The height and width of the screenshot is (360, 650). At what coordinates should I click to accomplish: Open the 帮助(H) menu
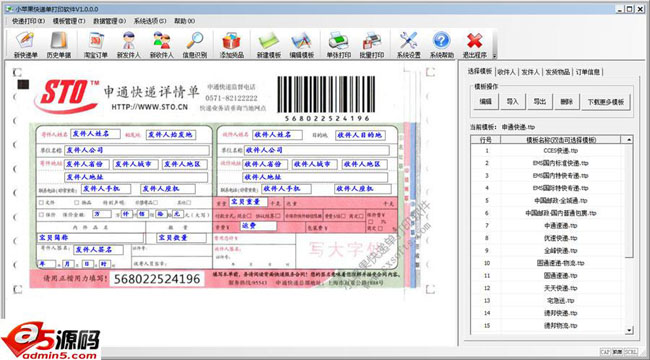pos(184,21)
